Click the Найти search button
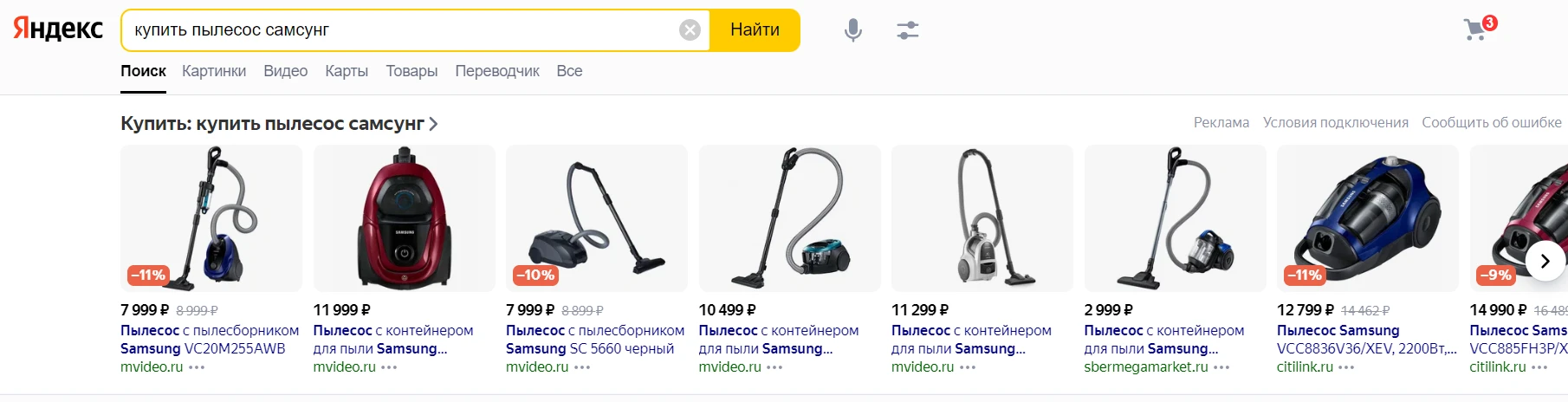1568x402 pixels. (x=755, y=30)
